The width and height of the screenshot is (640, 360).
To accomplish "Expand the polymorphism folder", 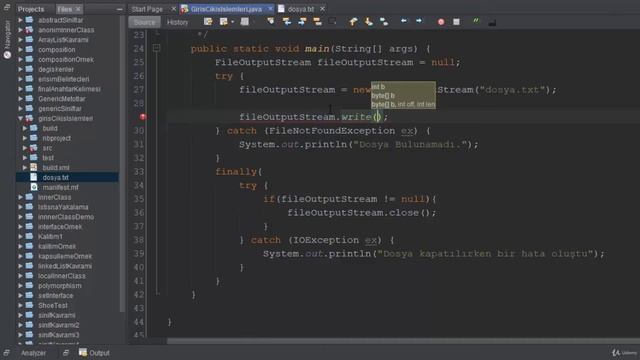I will 20,285.
